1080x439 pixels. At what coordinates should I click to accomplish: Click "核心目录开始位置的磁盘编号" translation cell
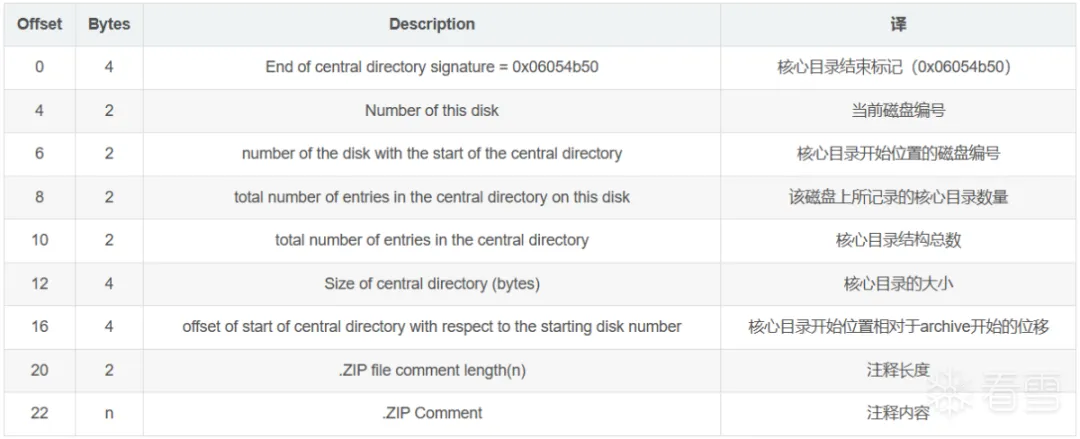pyautogui.click(x=898, y=153)
